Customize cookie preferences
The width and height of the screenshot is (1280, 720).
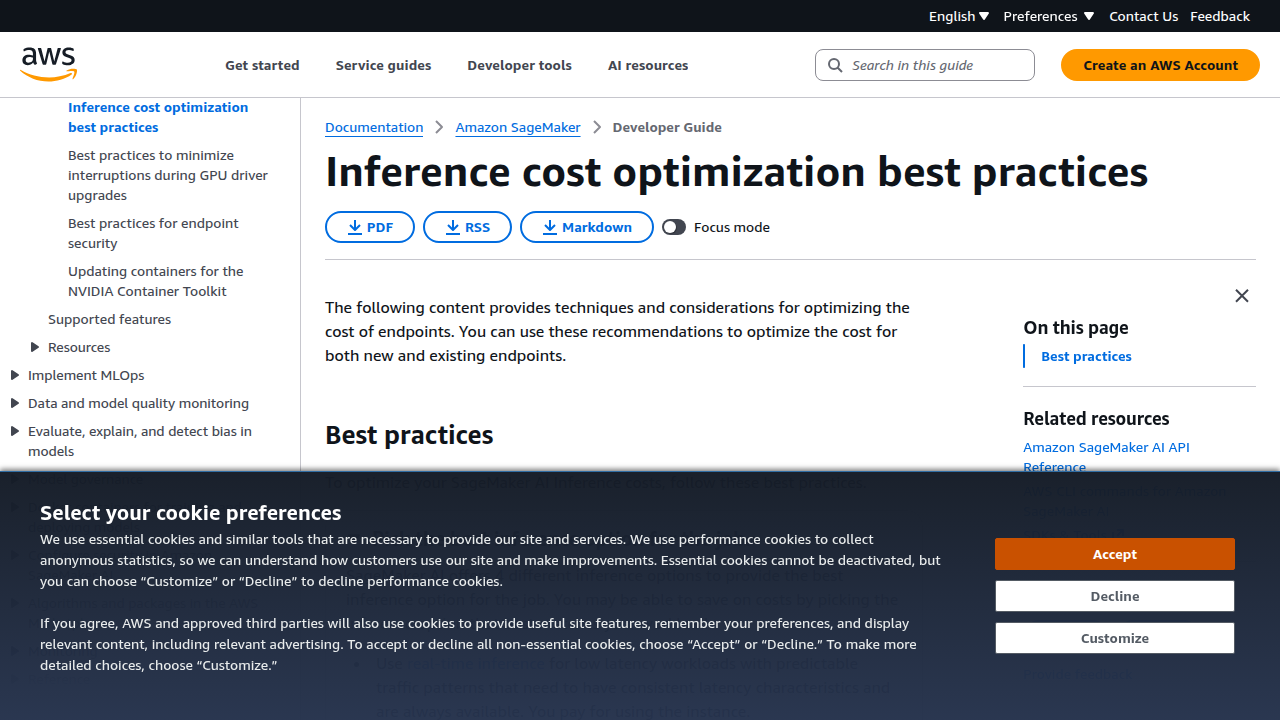1114,638
